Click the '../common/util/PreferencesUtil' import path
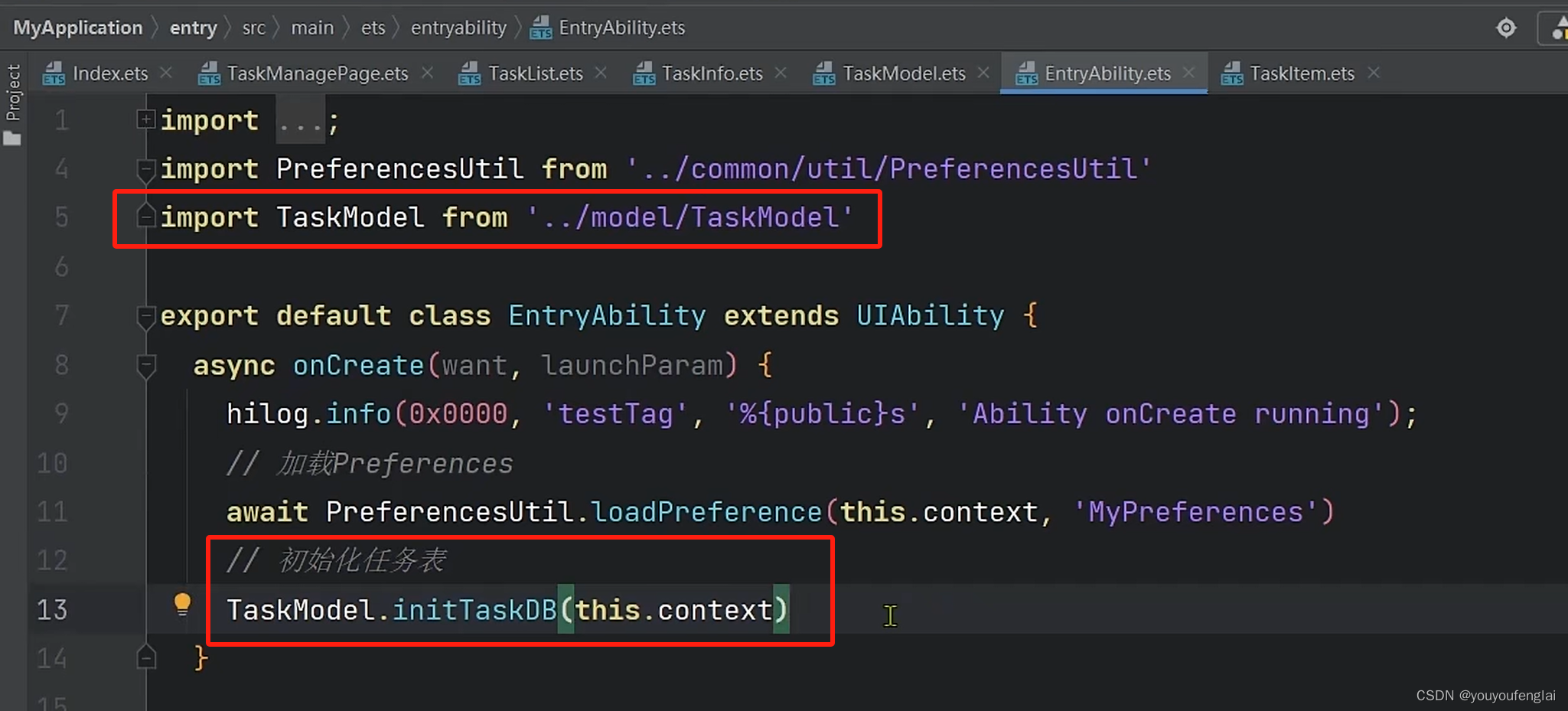 click(x=888, y=169)
